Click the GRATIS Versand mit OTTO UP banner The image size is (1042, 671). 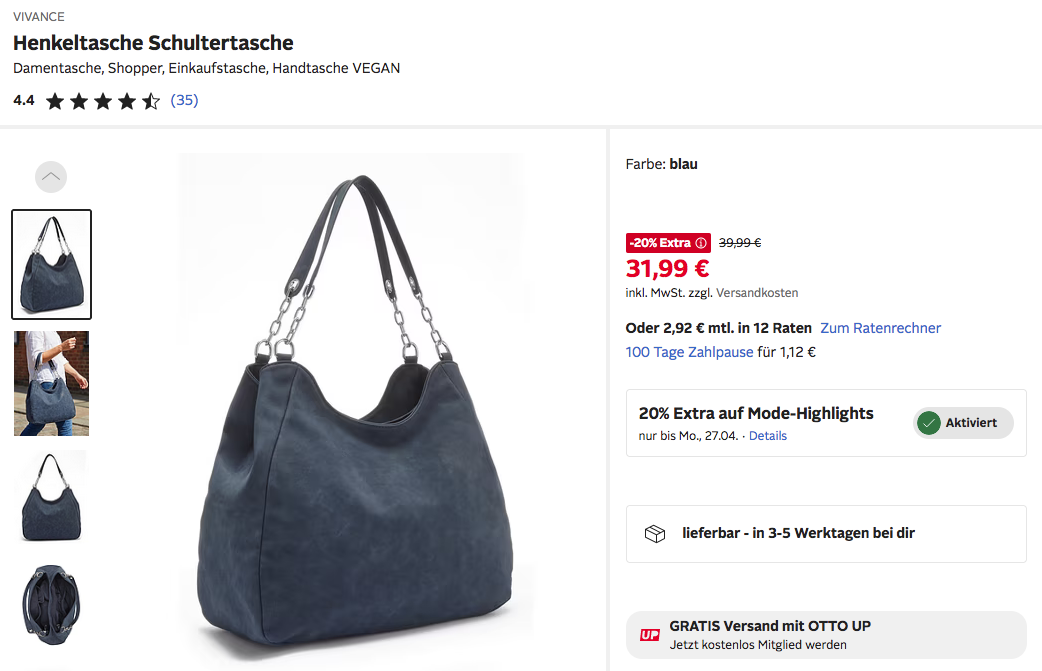point(826,635)
